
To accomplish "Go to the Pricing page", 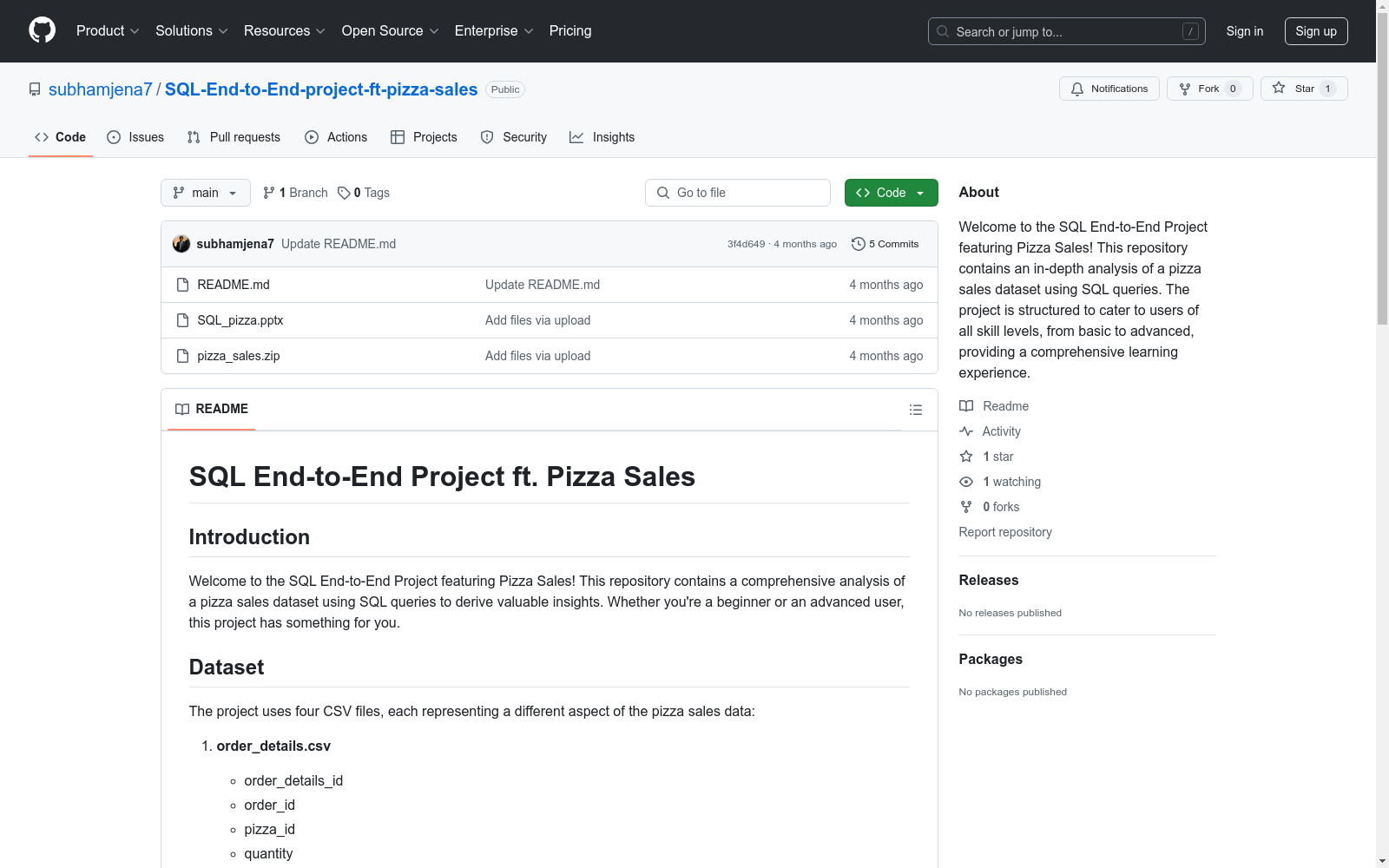I will [570, 31].
